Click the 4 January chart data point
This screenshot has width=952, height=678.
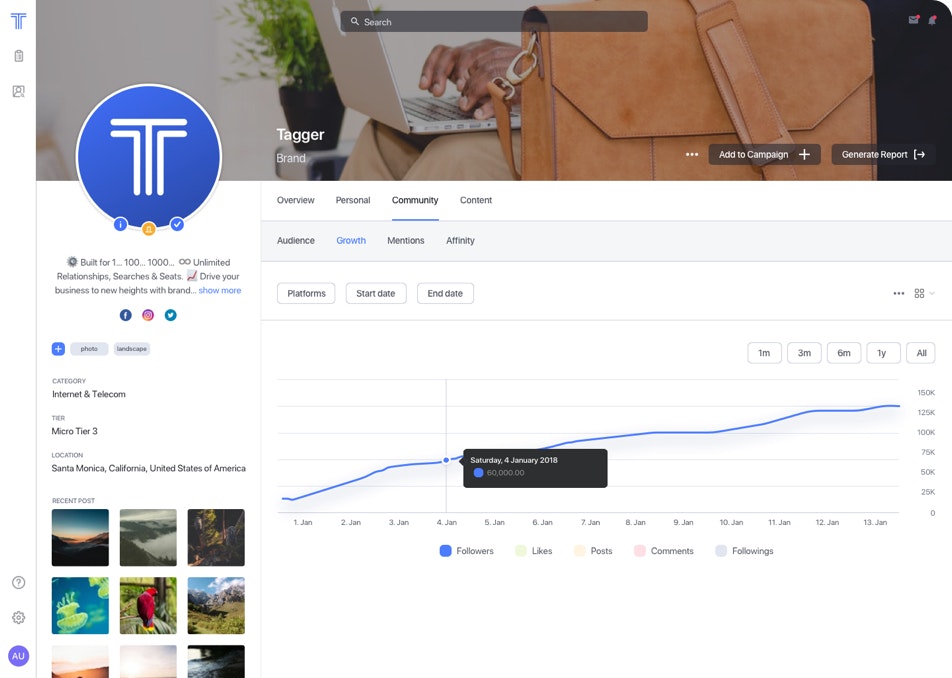(x=446, y=461)
